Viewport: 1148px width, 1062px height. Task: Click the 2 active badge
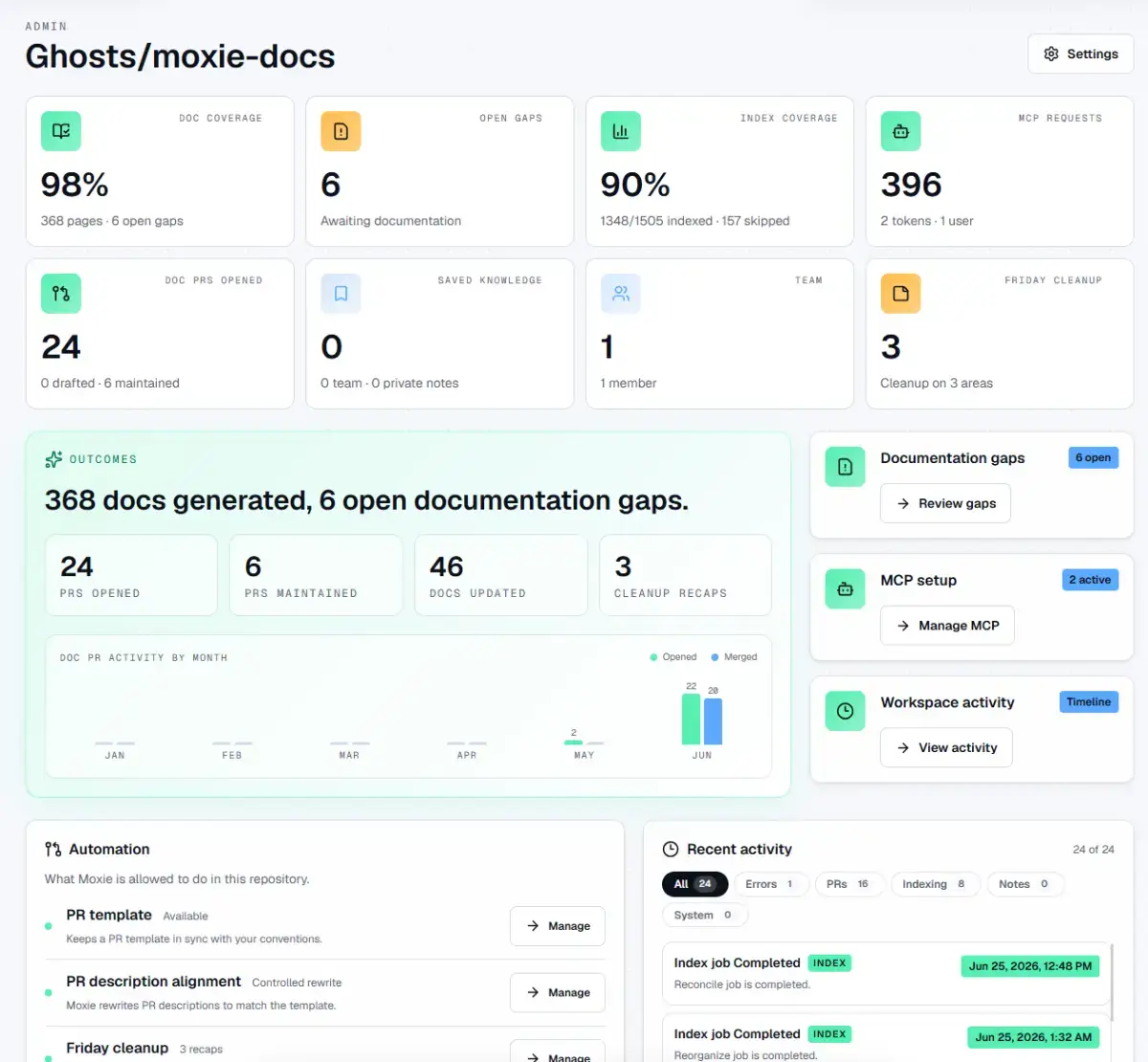[x=1091, y=580]
